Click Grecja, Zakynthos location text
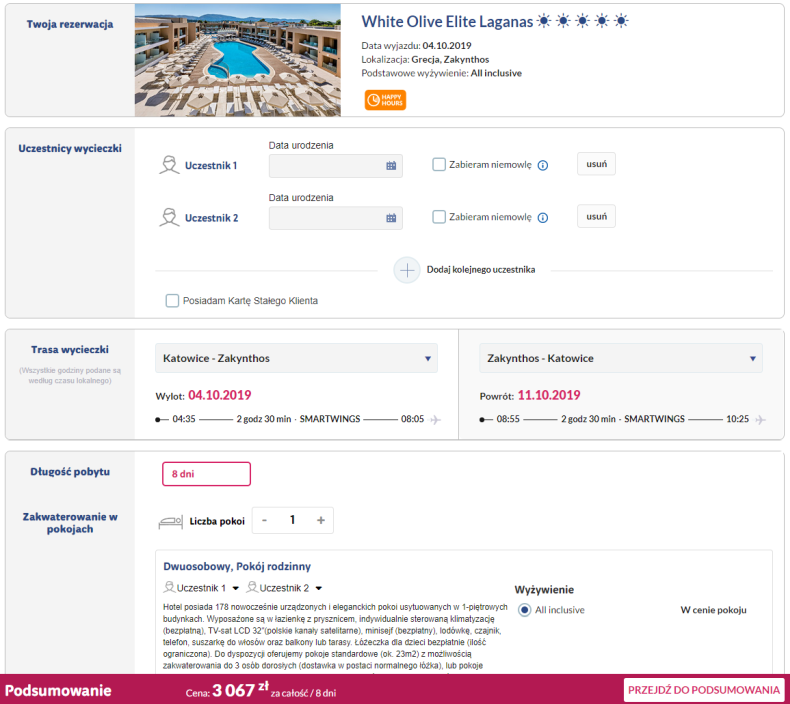790x704 pixels. pos(450,59)
